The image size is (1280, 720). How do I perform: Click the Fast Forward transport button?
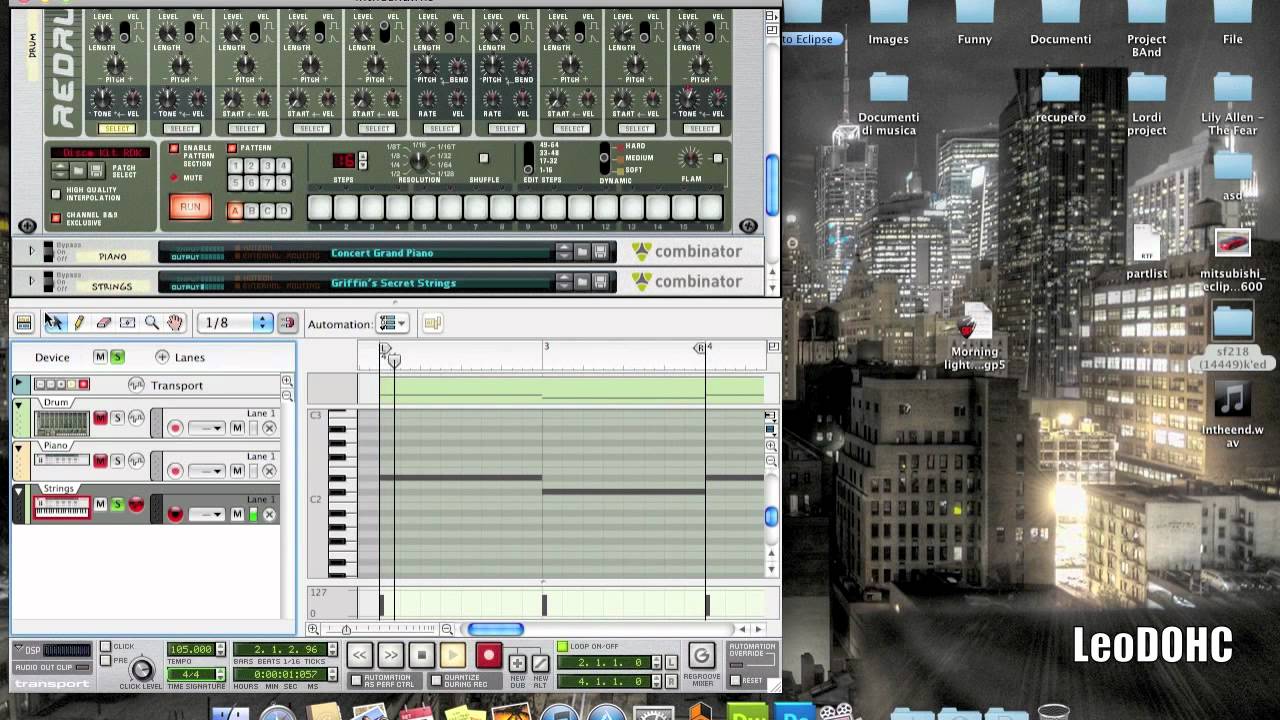pyautogui.click(x=390, y=655)
